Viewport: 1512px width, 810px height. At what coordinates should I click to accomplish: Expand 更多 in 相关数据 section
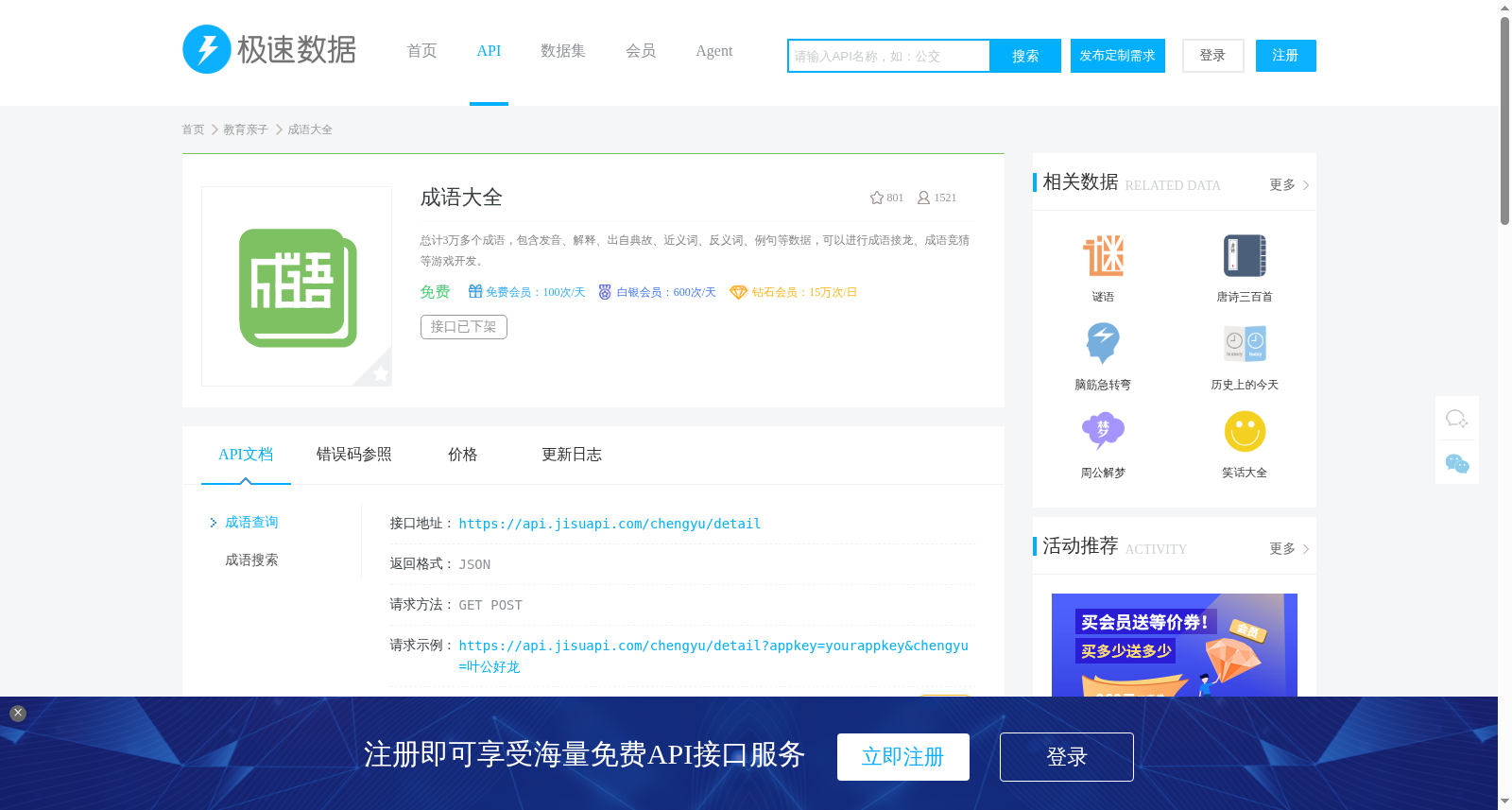[x=1289, y=184]
